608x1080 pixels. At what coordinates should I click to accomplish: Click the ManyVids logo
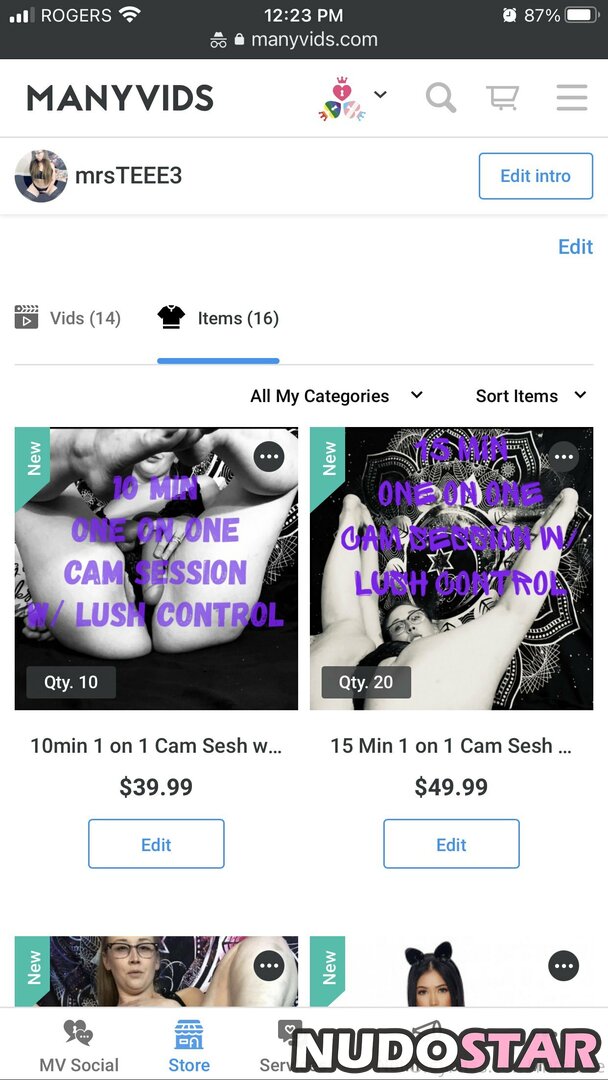[x=120, y=98]
